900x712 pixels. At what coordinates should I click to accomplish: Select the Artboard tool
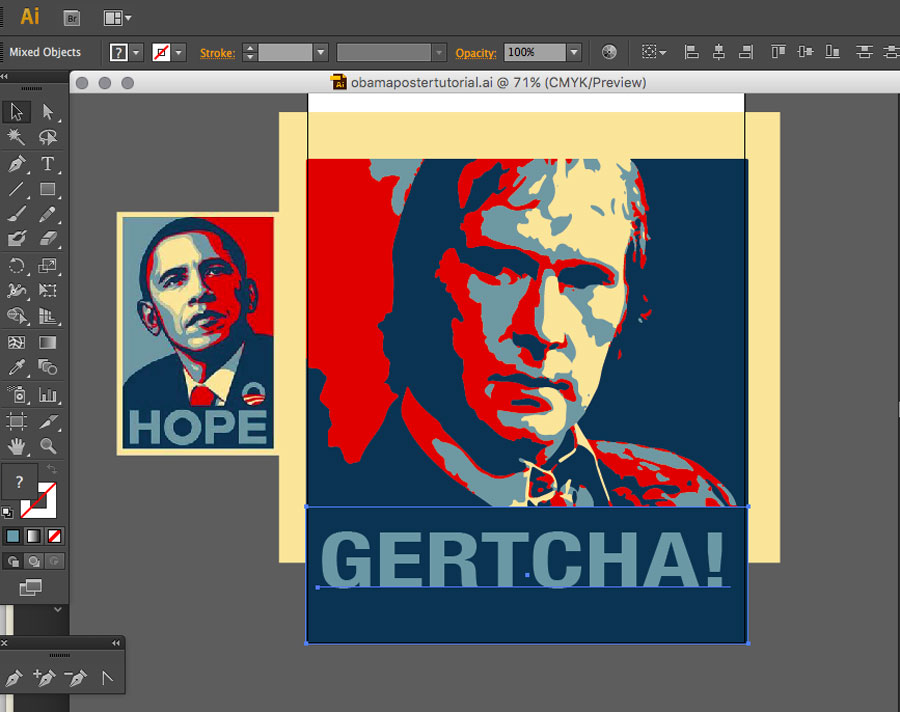coord(16,421)
